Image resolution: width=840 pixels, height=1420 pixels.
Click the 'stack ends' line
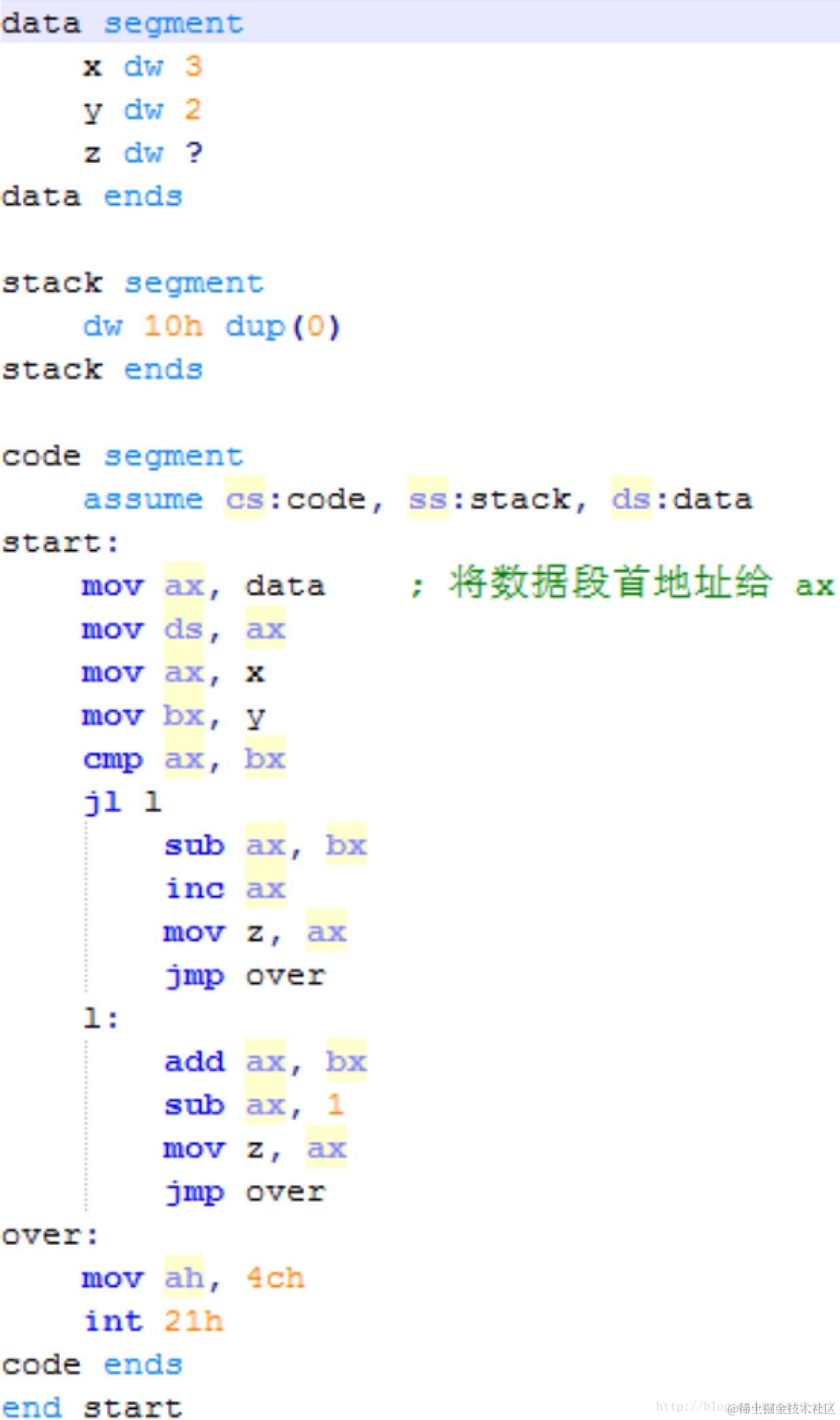point(102,370)
